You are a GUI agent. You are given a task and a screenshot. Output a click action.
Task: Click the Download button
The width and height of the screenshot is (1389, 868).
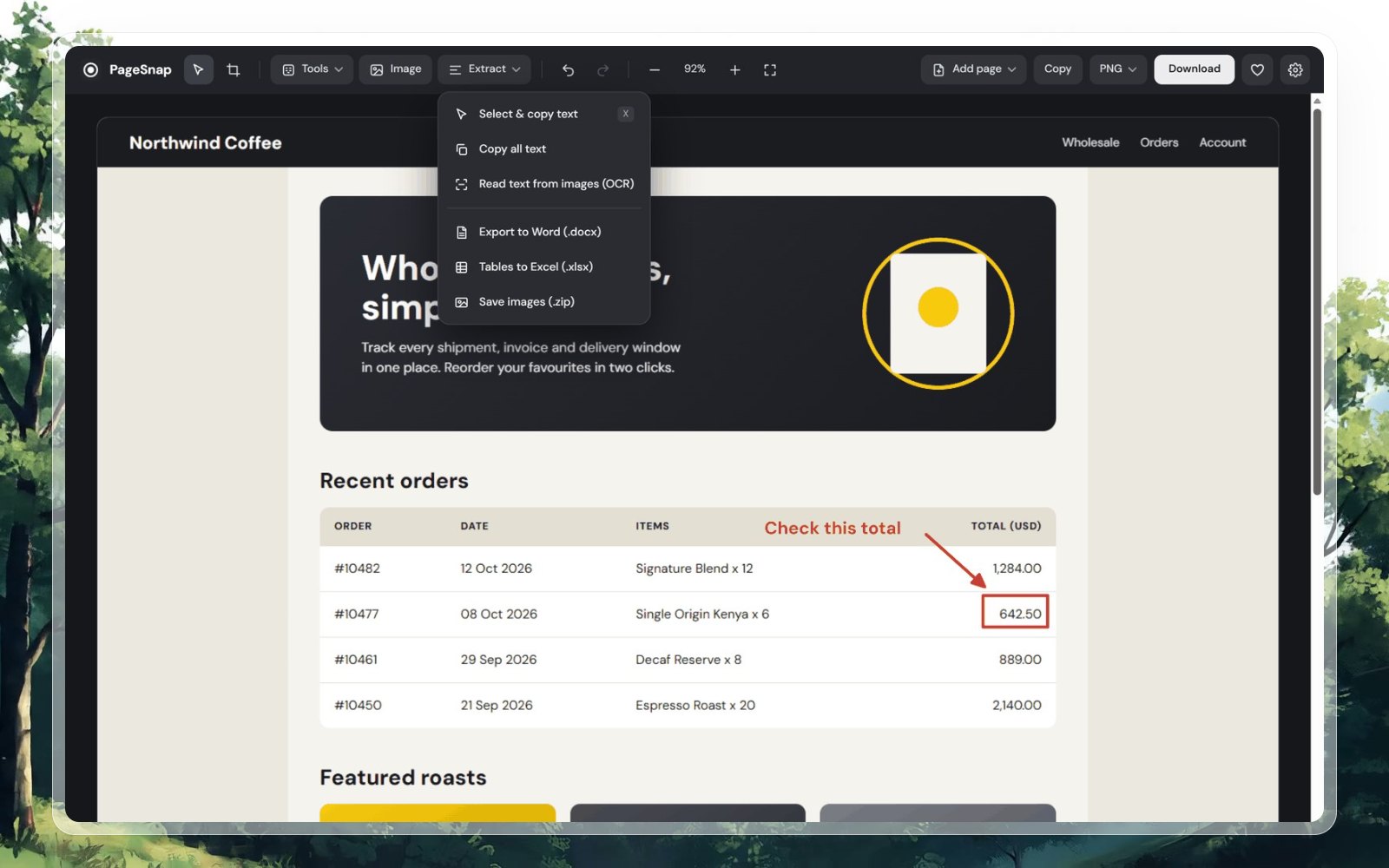[x=1194, y=69]
